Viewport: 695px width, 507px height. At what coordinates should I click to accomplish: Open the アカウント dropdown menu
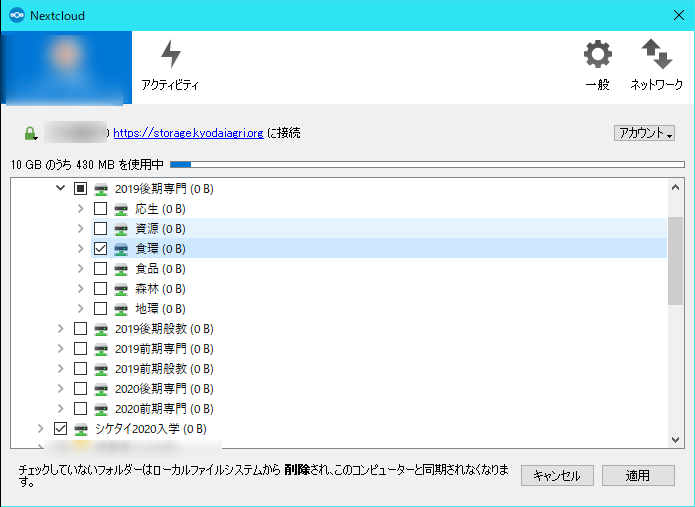(644, 133)
